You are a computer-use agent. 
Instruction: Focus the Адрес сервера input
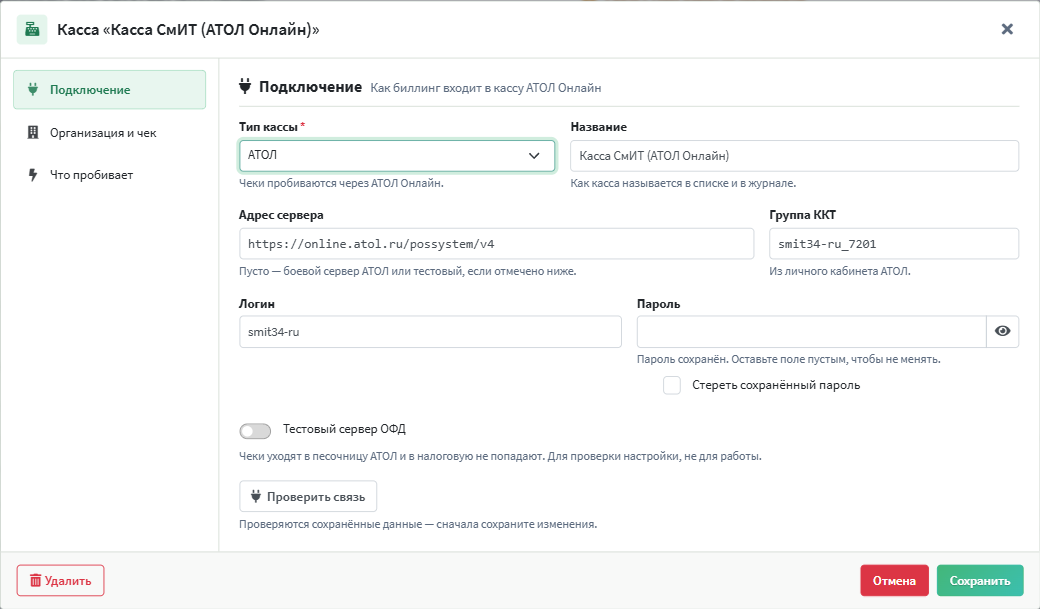(x=496, y=243)
